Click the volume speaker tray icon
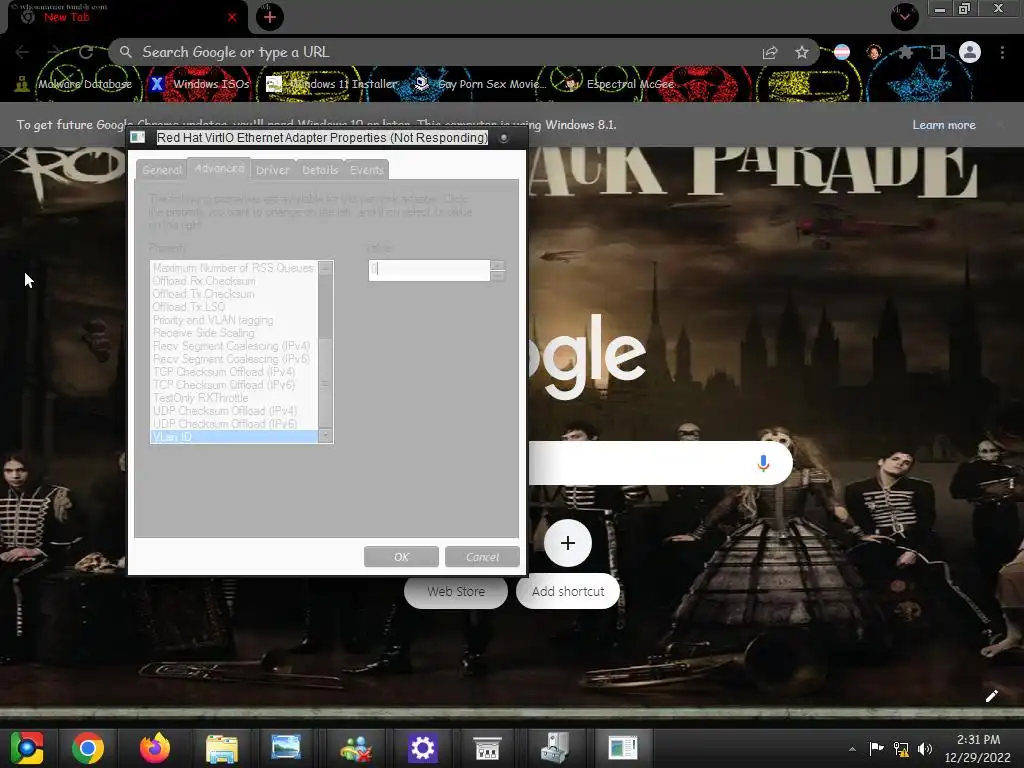This screenshot has height=768, width=1024. coord(925,748)
